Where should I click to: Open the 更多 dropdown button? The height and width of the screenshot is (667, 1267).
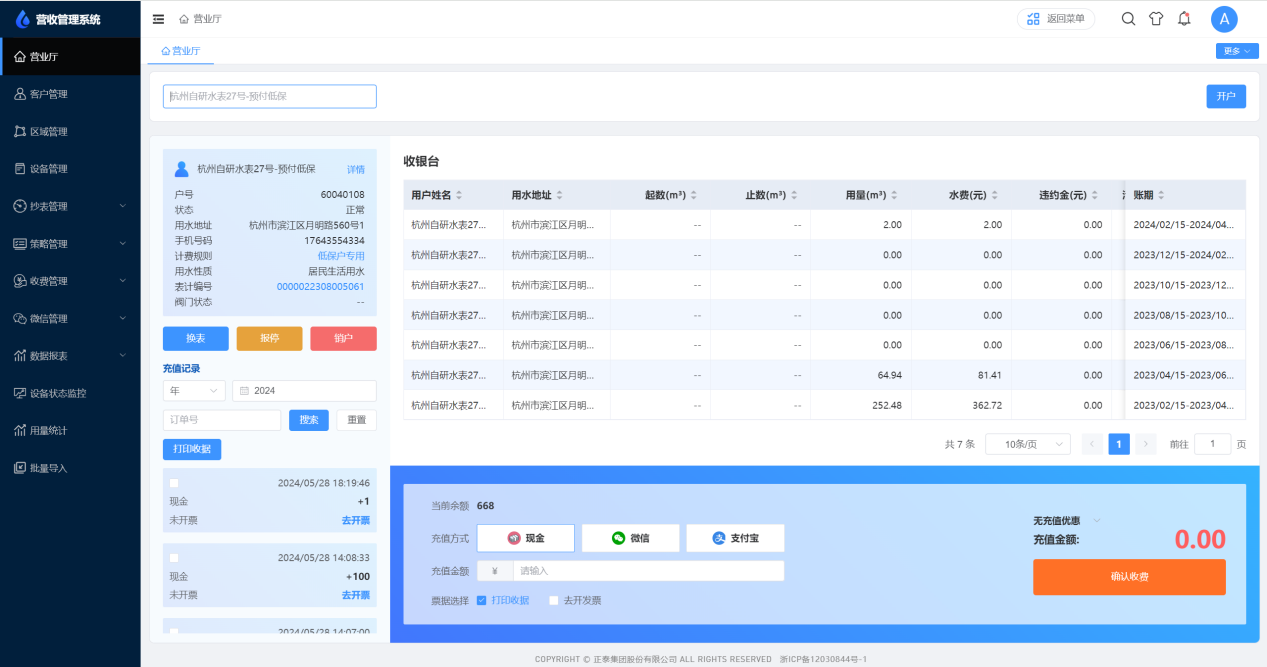coord(1237,51)
